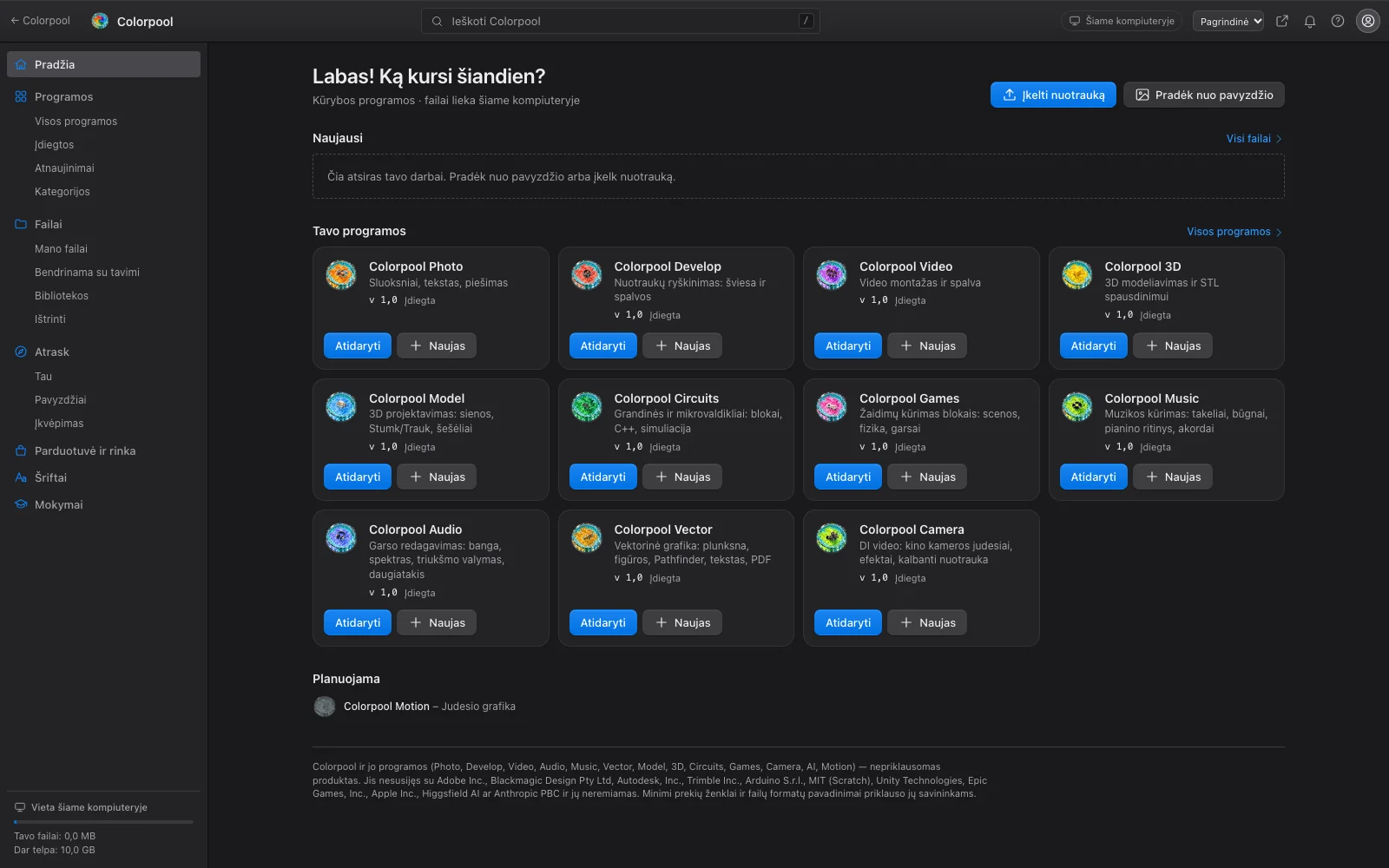This screenshot has width=1389, height=868.
Task: Open Šriftai in the sidebar
Action: tap(104, 477)
